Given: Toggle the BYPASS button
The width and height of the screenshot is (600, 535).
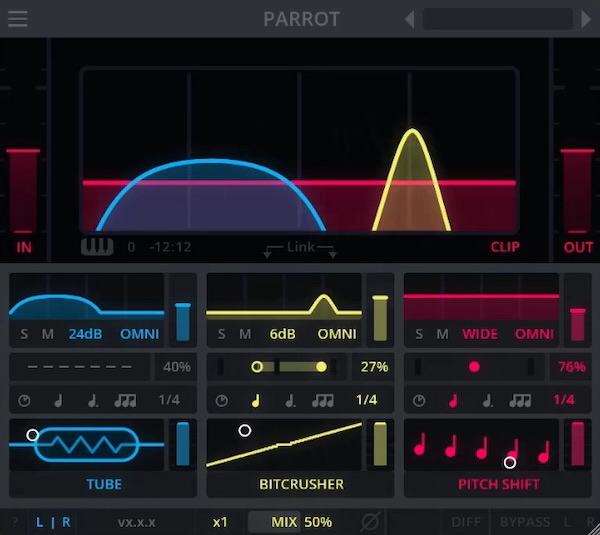Looking at the screenshot, I should click(x=525, y=522).
